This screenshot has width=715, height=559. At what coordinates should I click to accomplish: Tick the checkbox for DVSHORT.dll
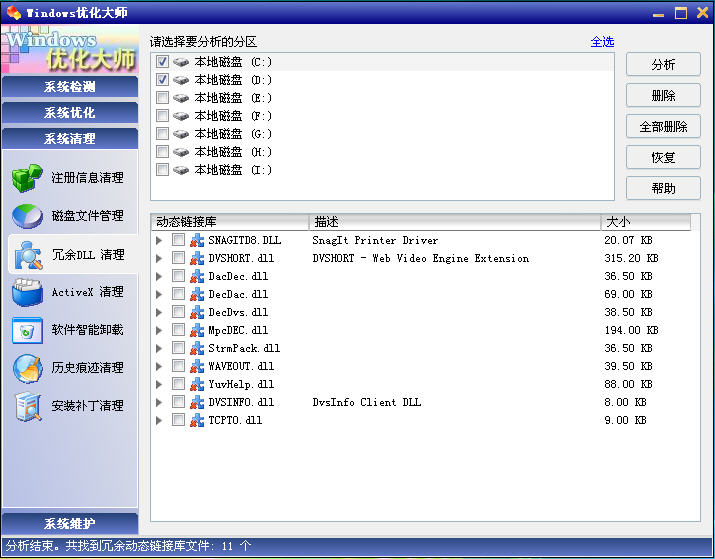(178, 258)
